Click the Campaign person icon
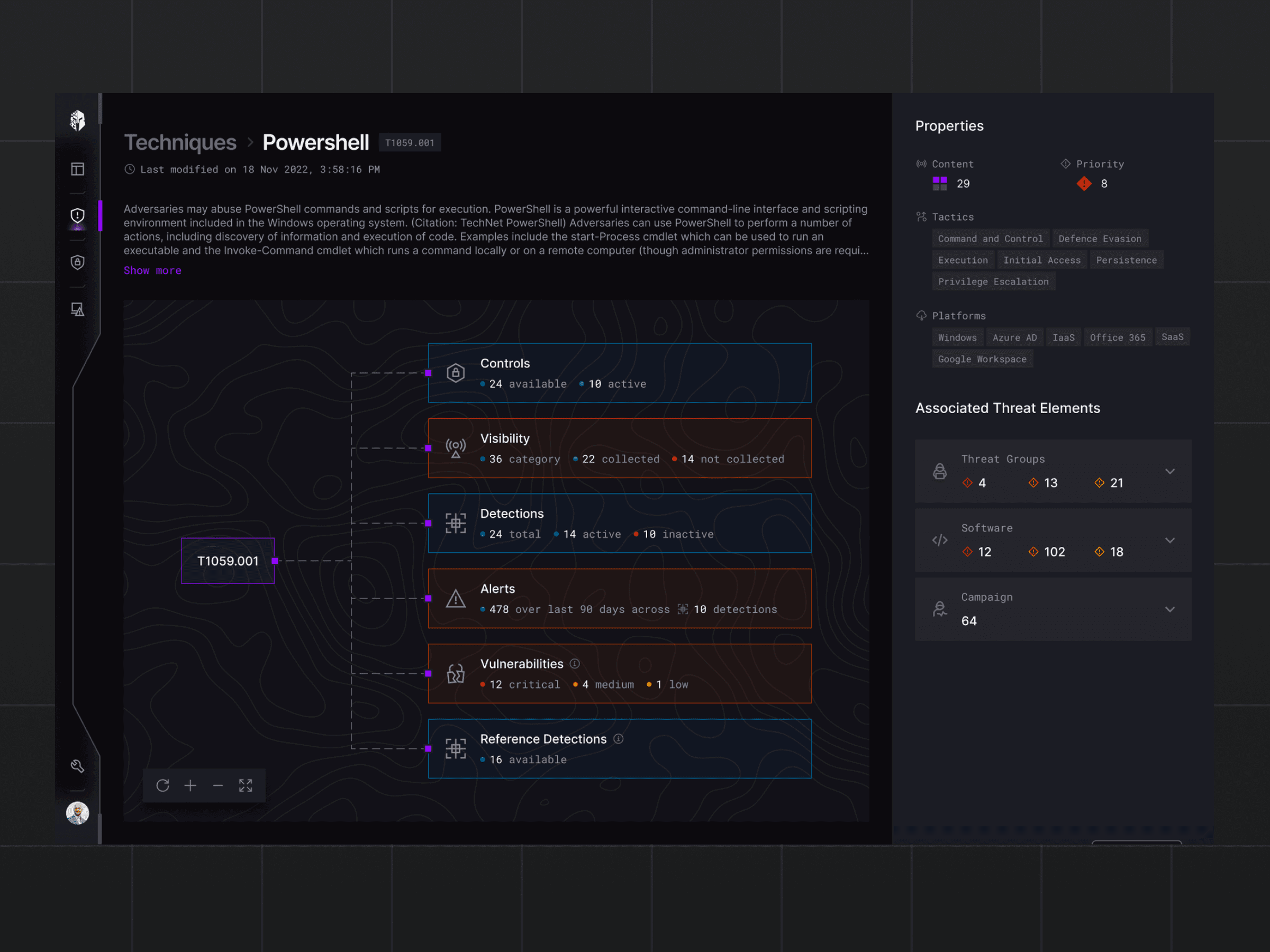 tap(940, 609)
